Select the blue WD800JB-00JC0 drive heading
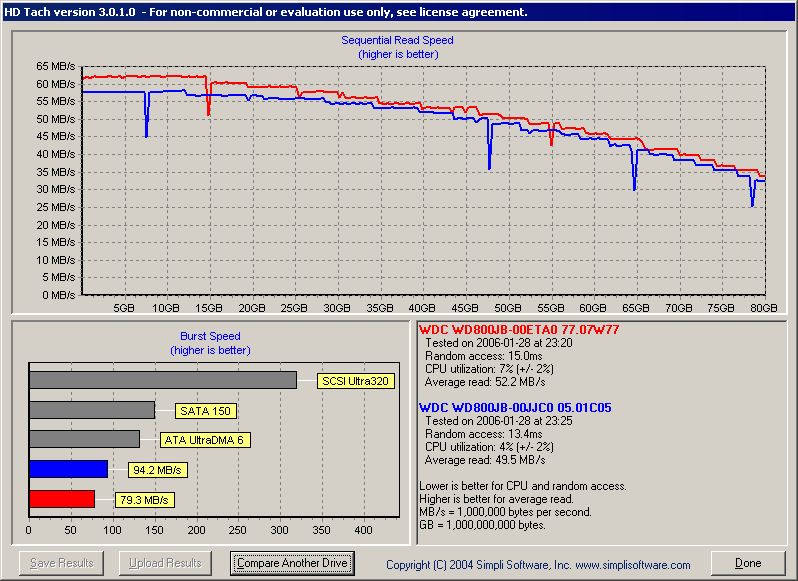 tap(514, 408)
